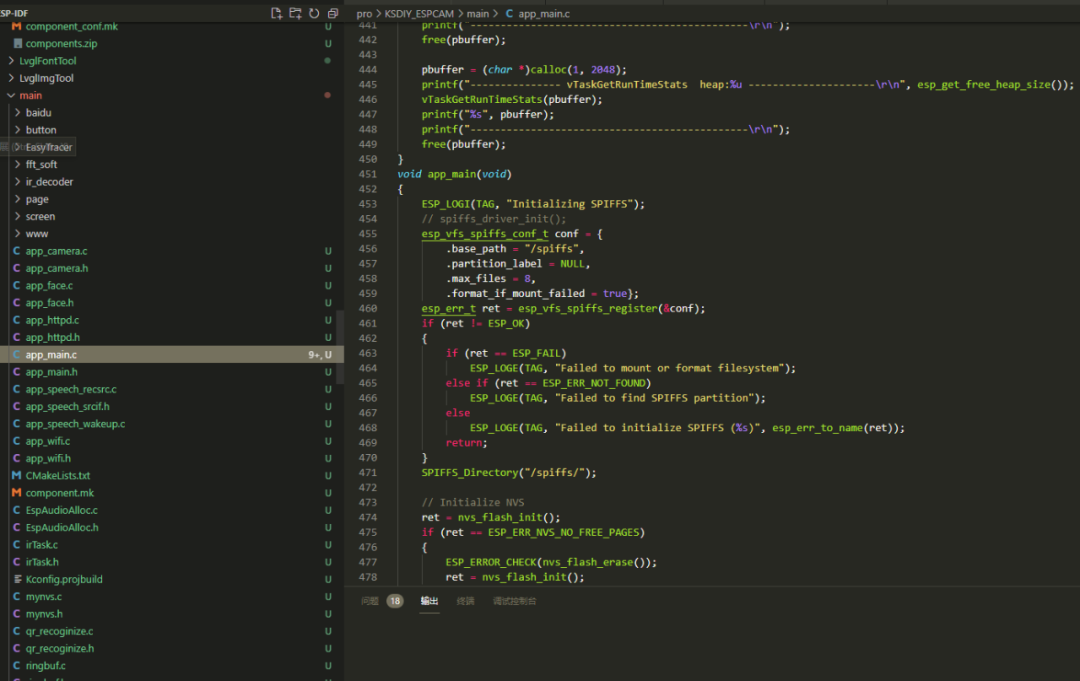Open CMakeLists.txt from the file tree
The image size is (1080, 681).
[57, 476]
